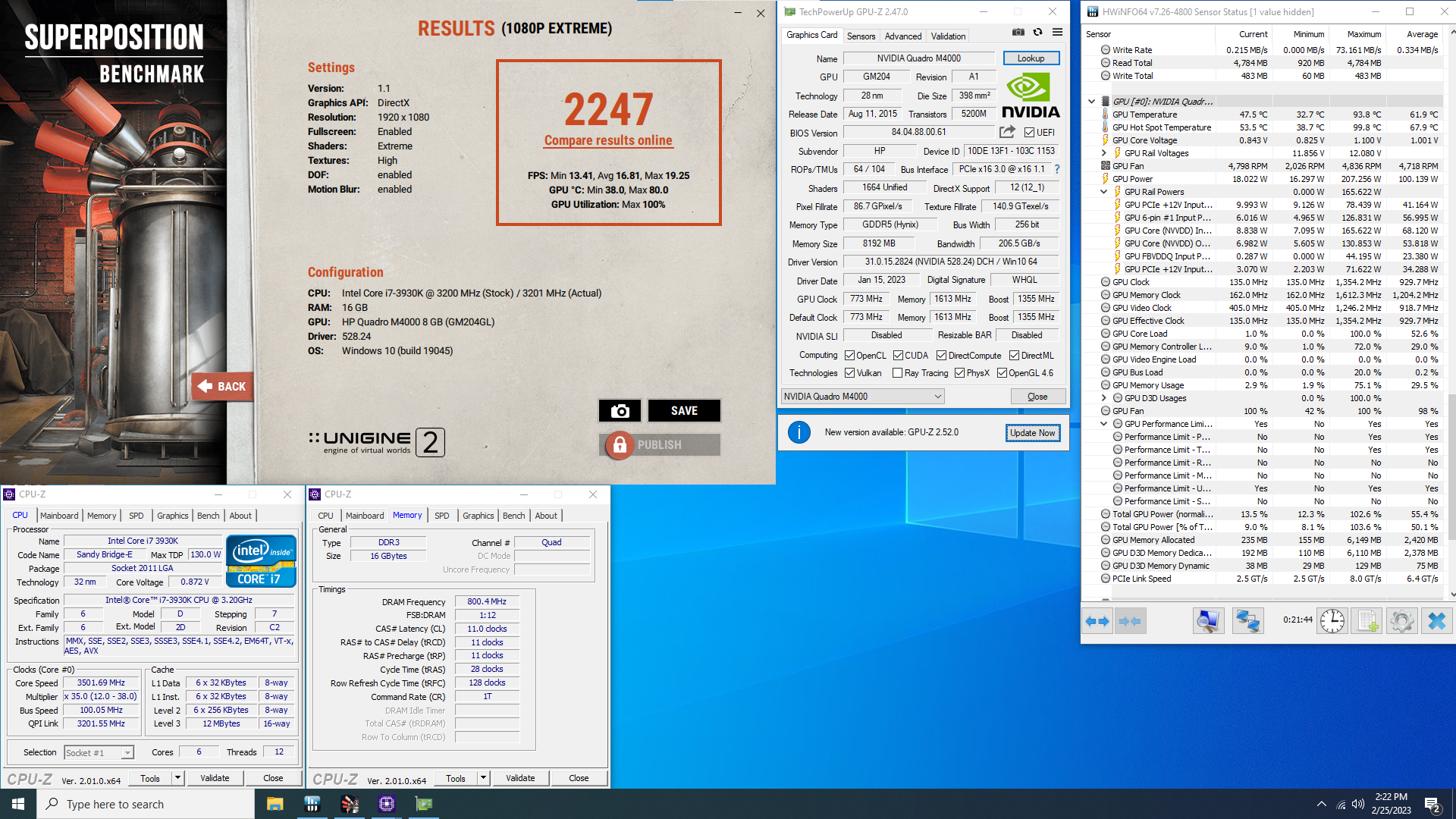Click the GPU-Z refresh icon
This screenshot has height=819, width=1456.
tap(1037, 32)
